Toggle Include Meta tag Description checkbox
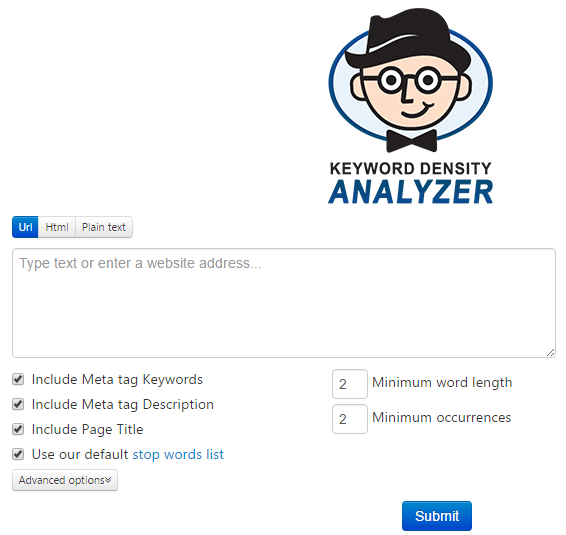 (x=18, y=404)
